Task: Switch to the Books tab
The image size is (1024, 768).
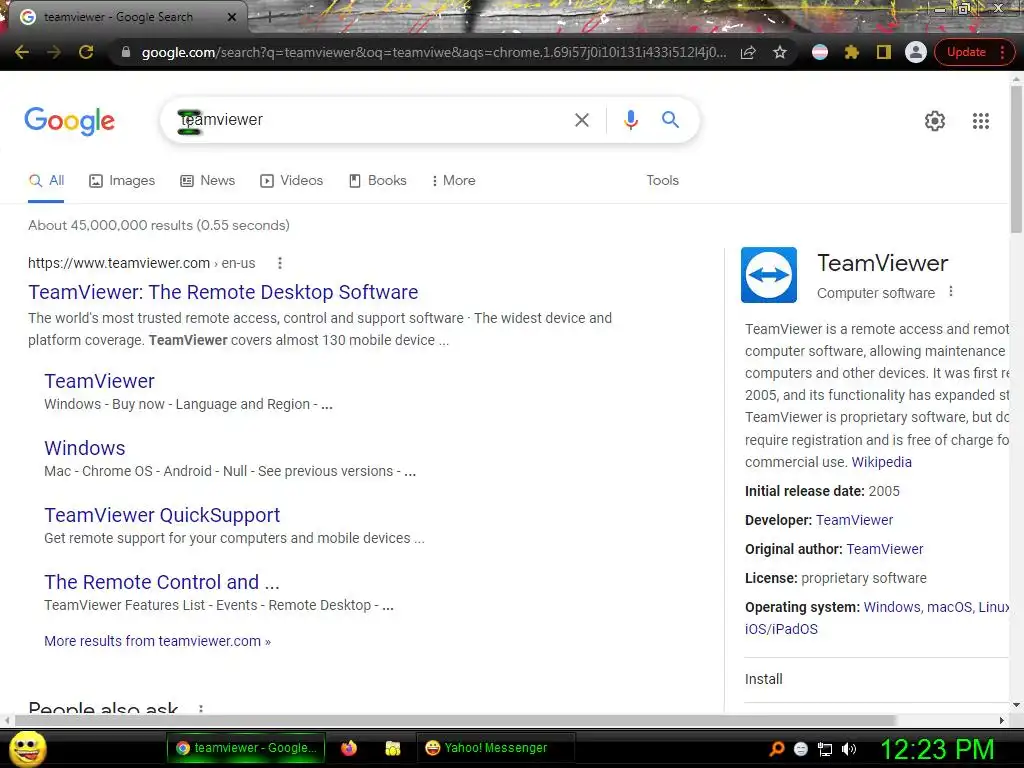Action: [x=378, y=181]
